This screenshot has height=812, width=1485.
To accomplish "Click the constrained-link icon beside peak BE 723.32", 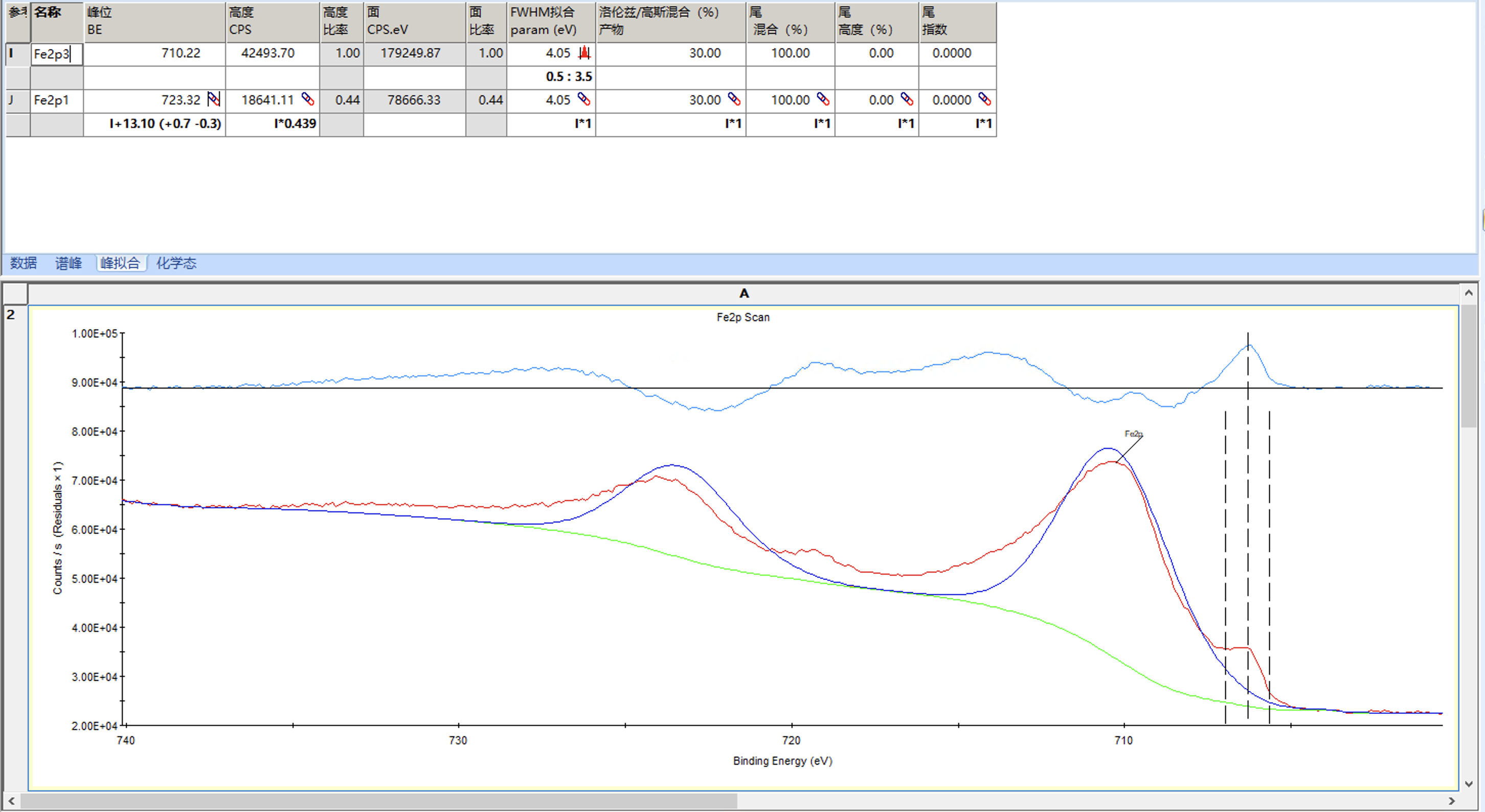I will pyautogui.click(x=213, y=100).
